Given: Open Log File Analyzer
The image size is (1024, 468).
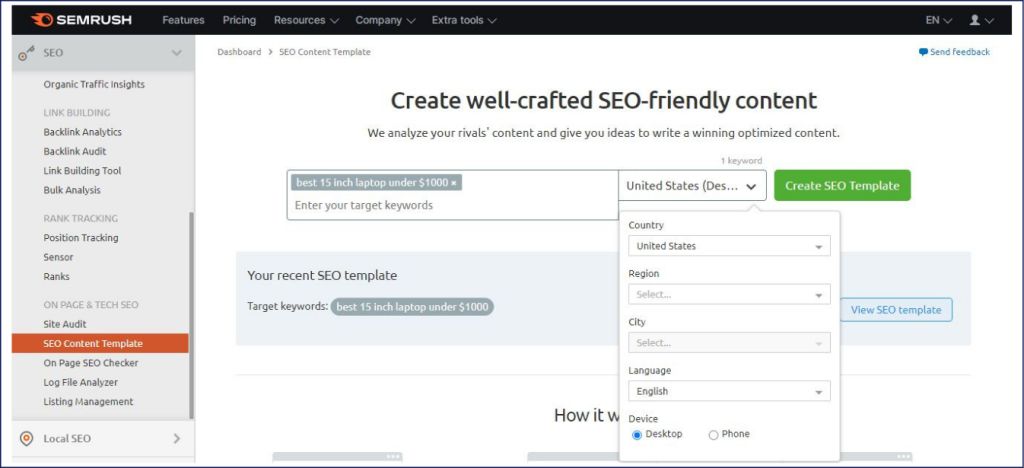Looking at the screenshot, I should pyautogui.click(x=80, y=382).
